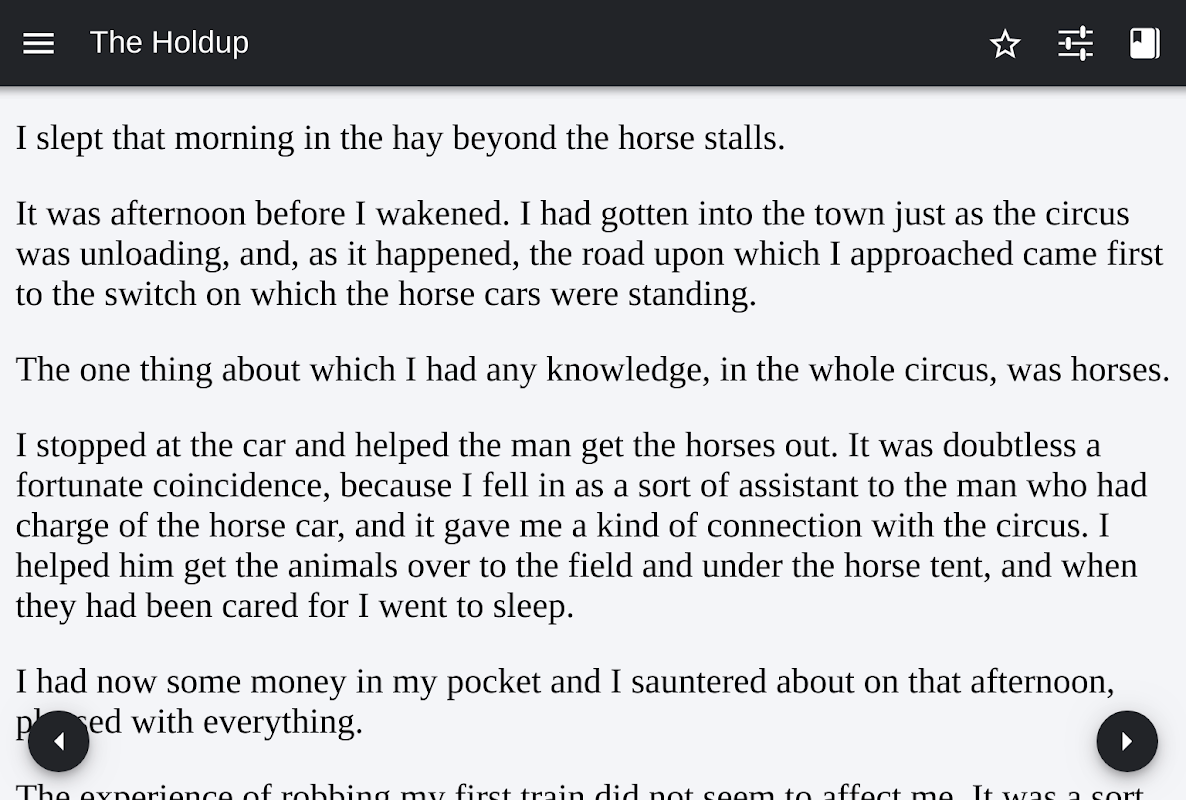
Task: Tap the paragraph "The one thing about which"
Action: (592, 370)
